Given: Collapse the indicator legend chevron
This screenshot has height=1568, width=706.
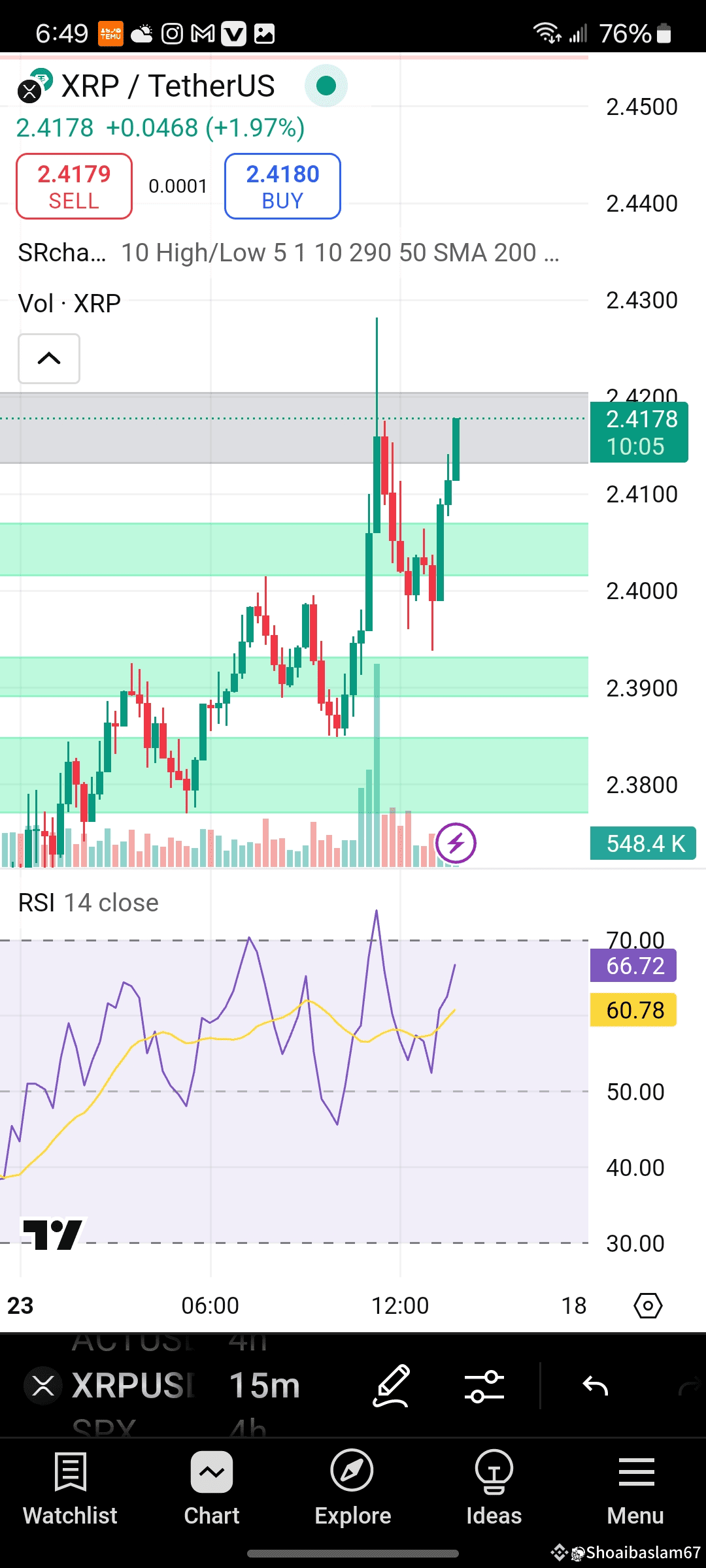Looking at the screenshot, I should coord(49,359).
